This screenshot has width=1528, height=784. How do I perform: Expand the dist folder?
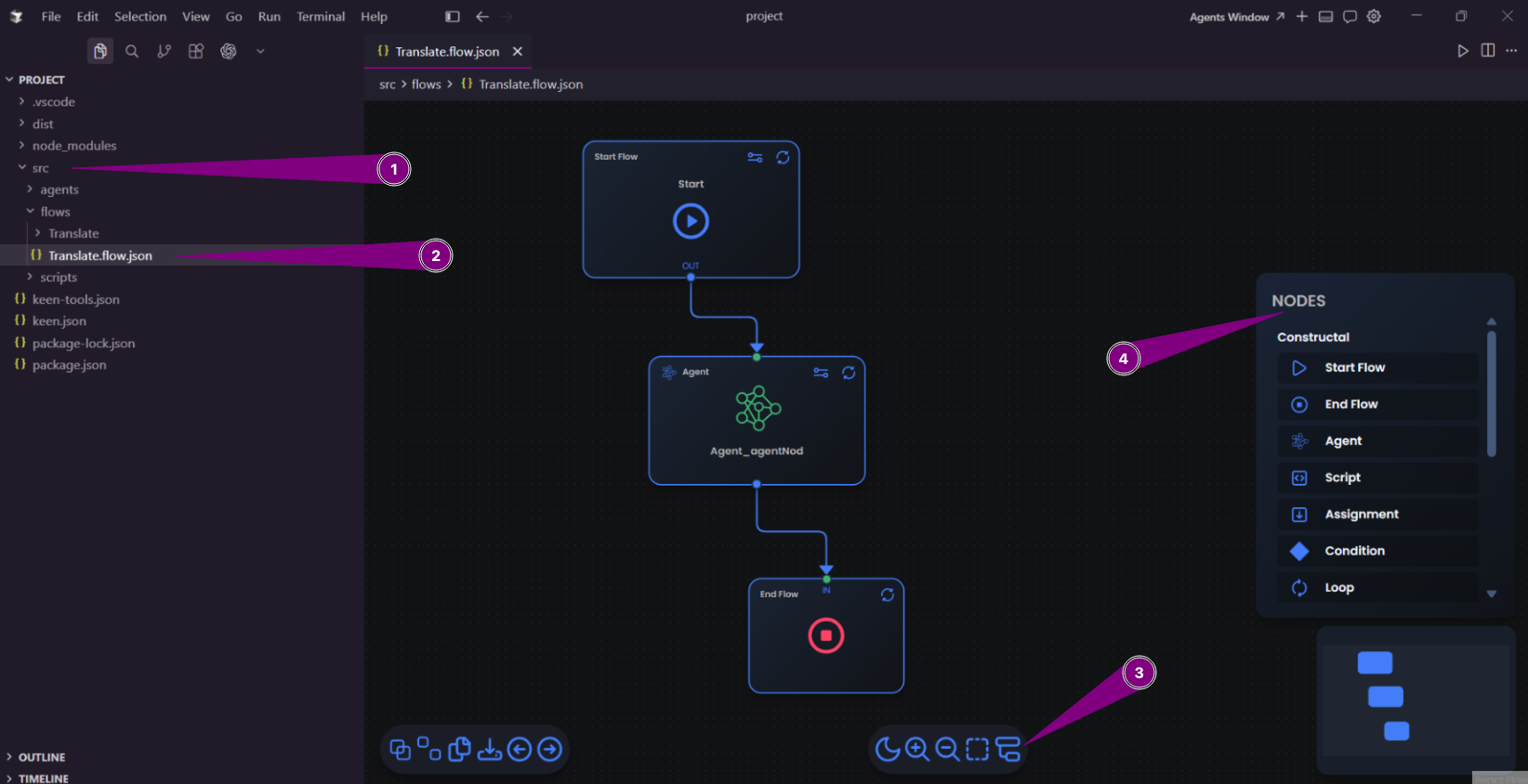point(43,124)
